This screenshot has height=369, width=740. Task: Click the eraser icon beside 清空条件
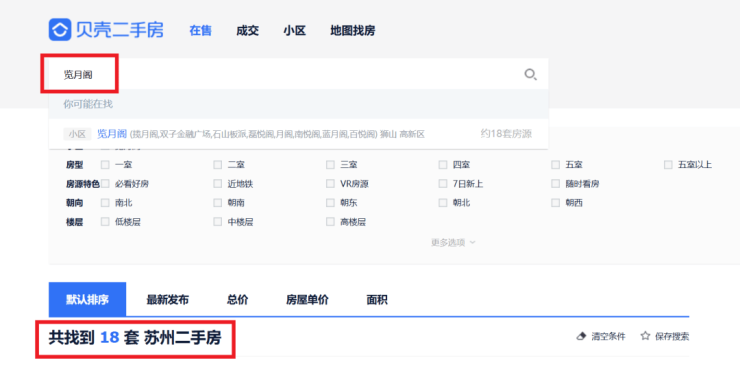[x=581, y=336]
